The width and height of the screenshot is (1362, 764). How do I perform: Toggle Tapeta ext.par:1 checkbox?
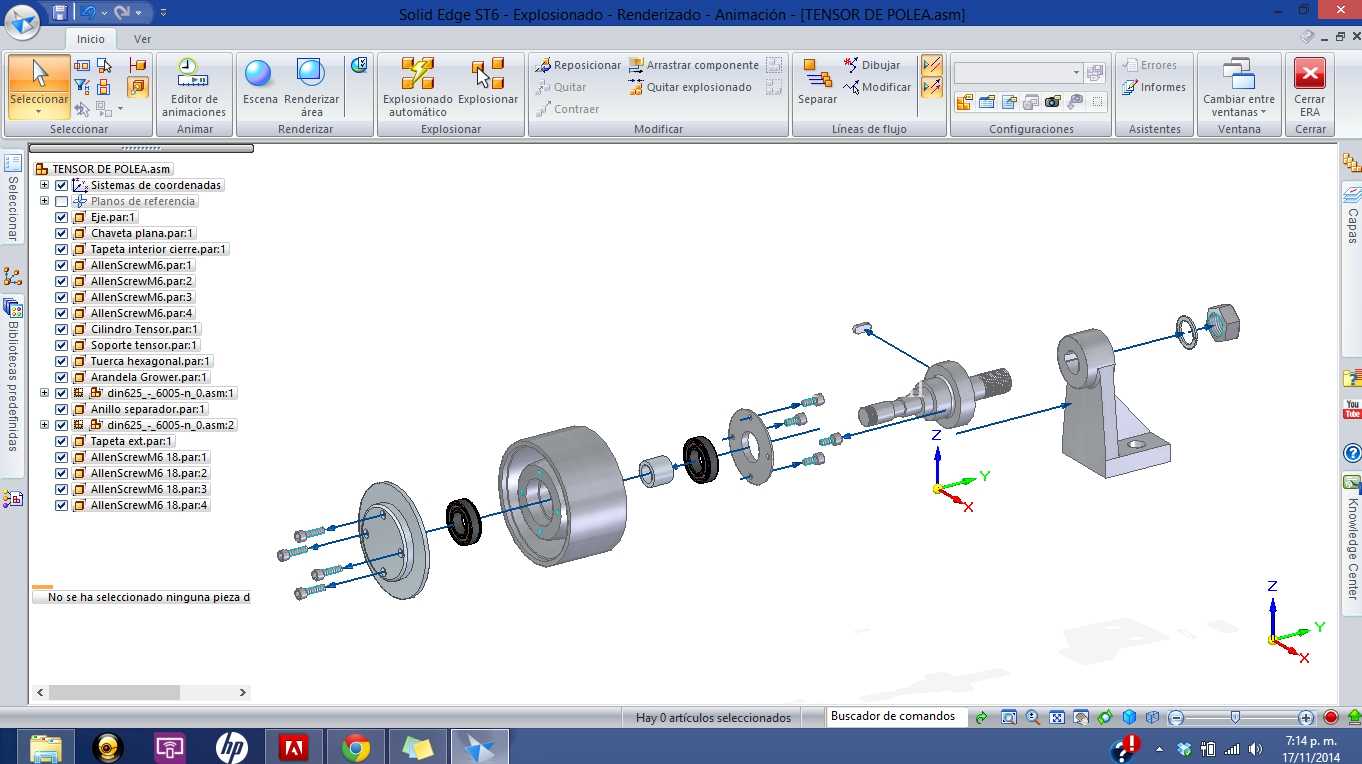click(x=62, y=441)
